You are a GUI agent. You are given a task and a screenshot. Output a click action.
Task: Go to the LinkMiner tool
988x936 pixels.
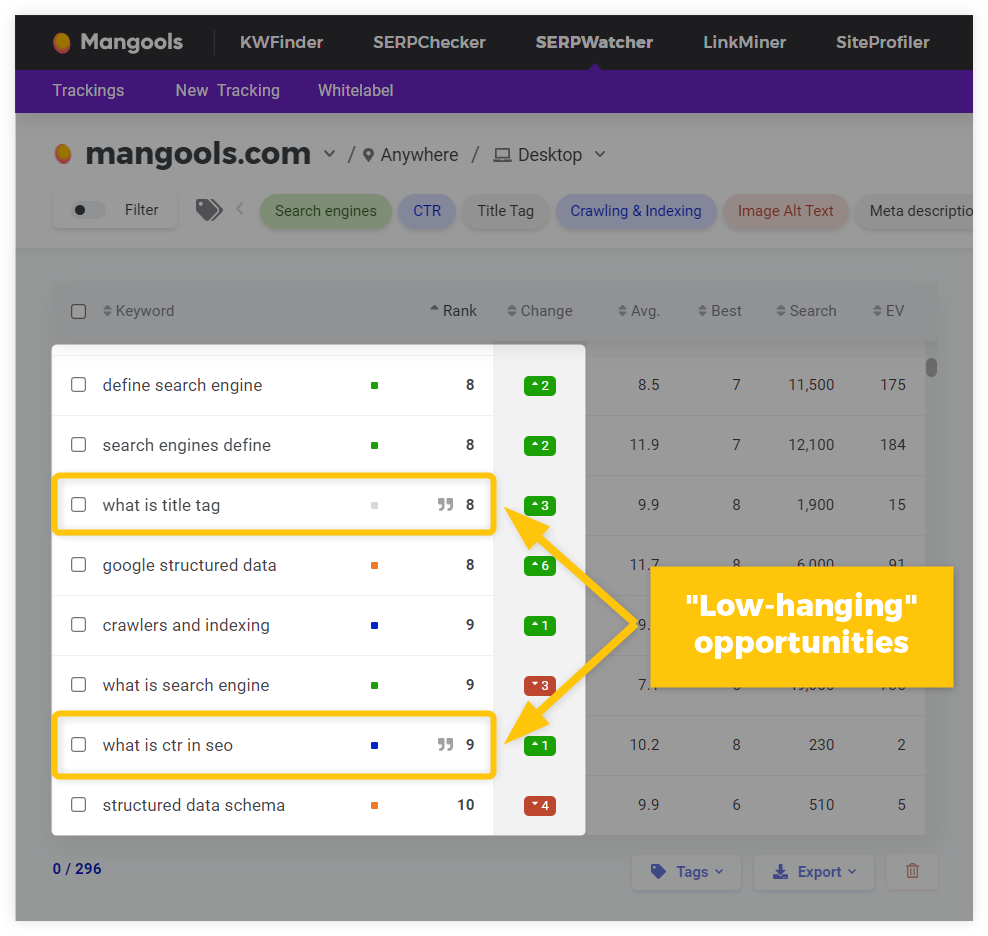745,42
